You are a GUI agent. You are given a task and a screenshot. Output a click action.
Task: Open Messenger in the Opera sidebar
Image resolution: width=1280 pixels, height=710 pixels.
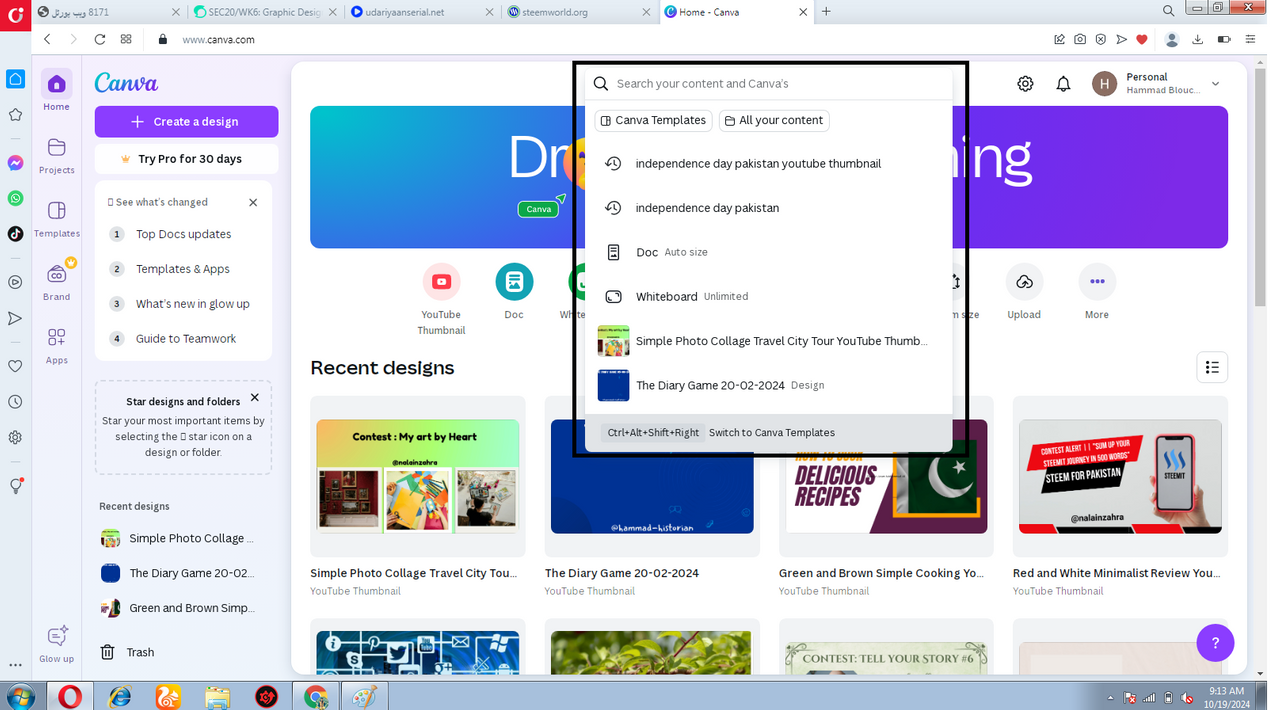[x=15, y=162]
